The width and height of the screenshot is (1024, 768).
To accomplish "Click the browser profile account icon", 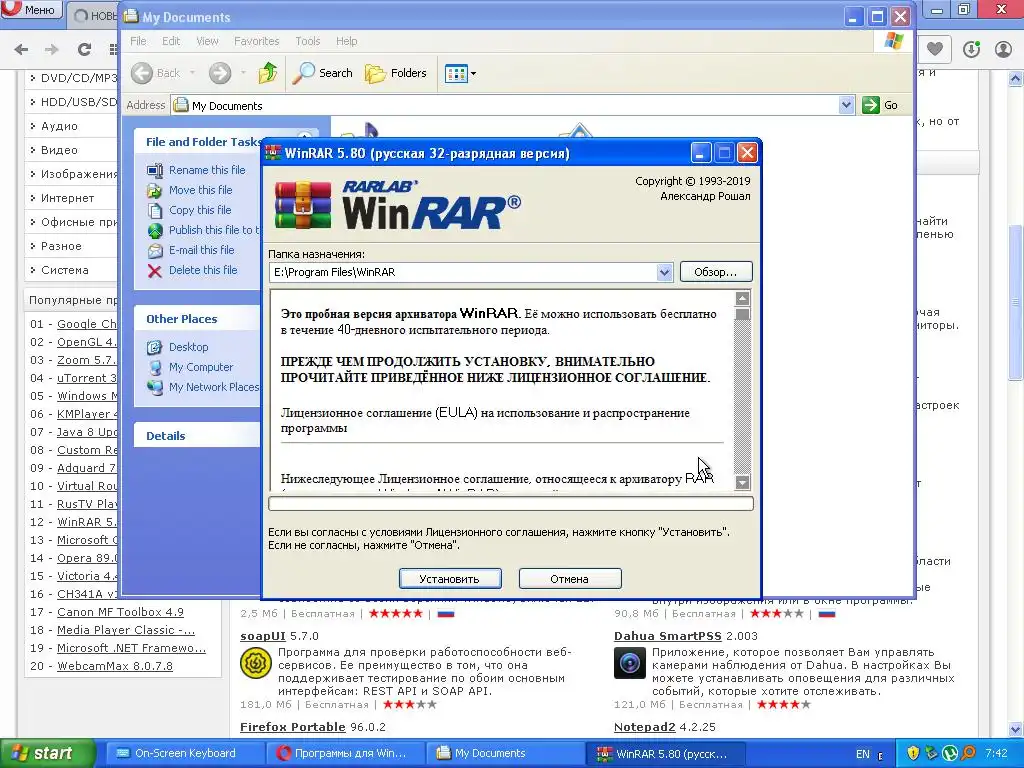I will (x=1004, y=49).
